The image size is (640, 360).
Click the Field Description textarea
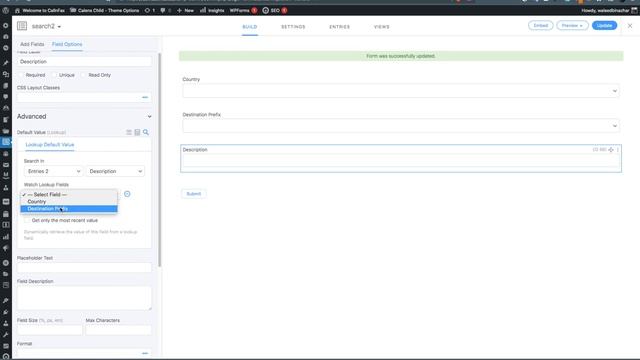84,298
